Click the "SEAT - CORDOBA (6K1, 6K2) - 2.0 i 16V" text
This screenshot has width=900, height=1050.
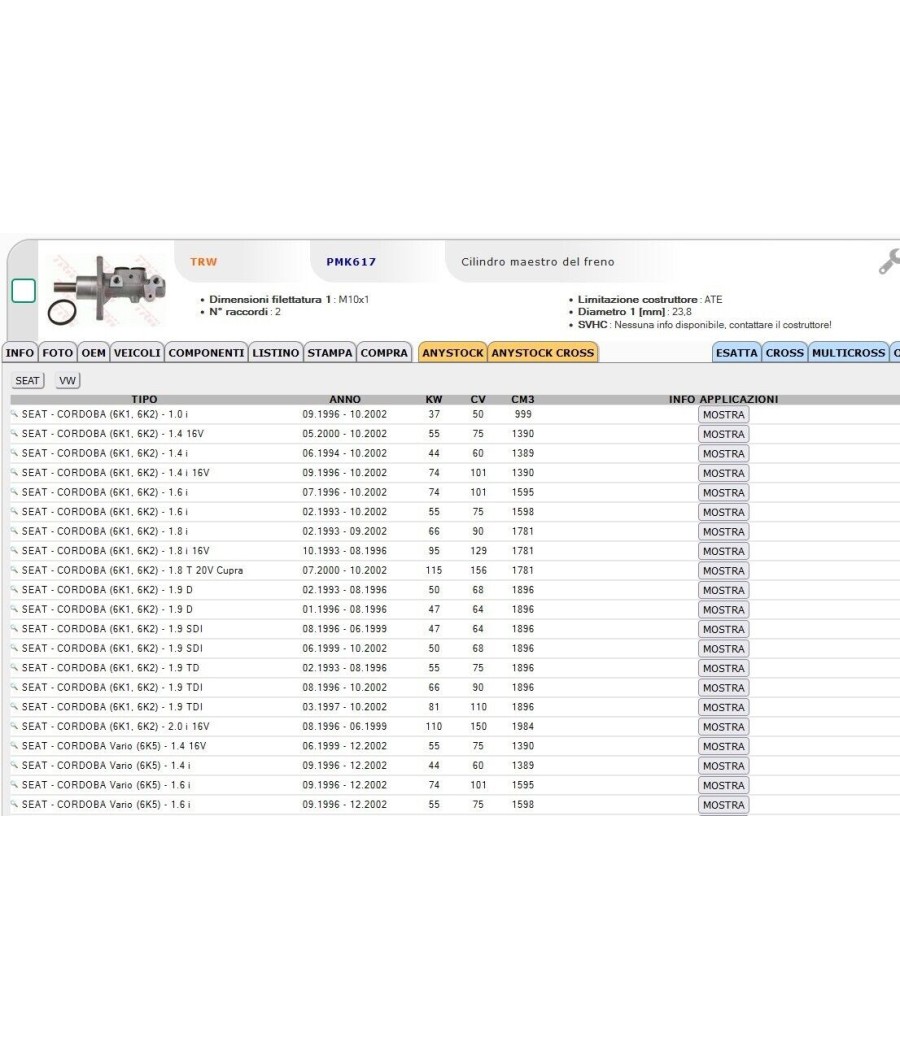115,726
